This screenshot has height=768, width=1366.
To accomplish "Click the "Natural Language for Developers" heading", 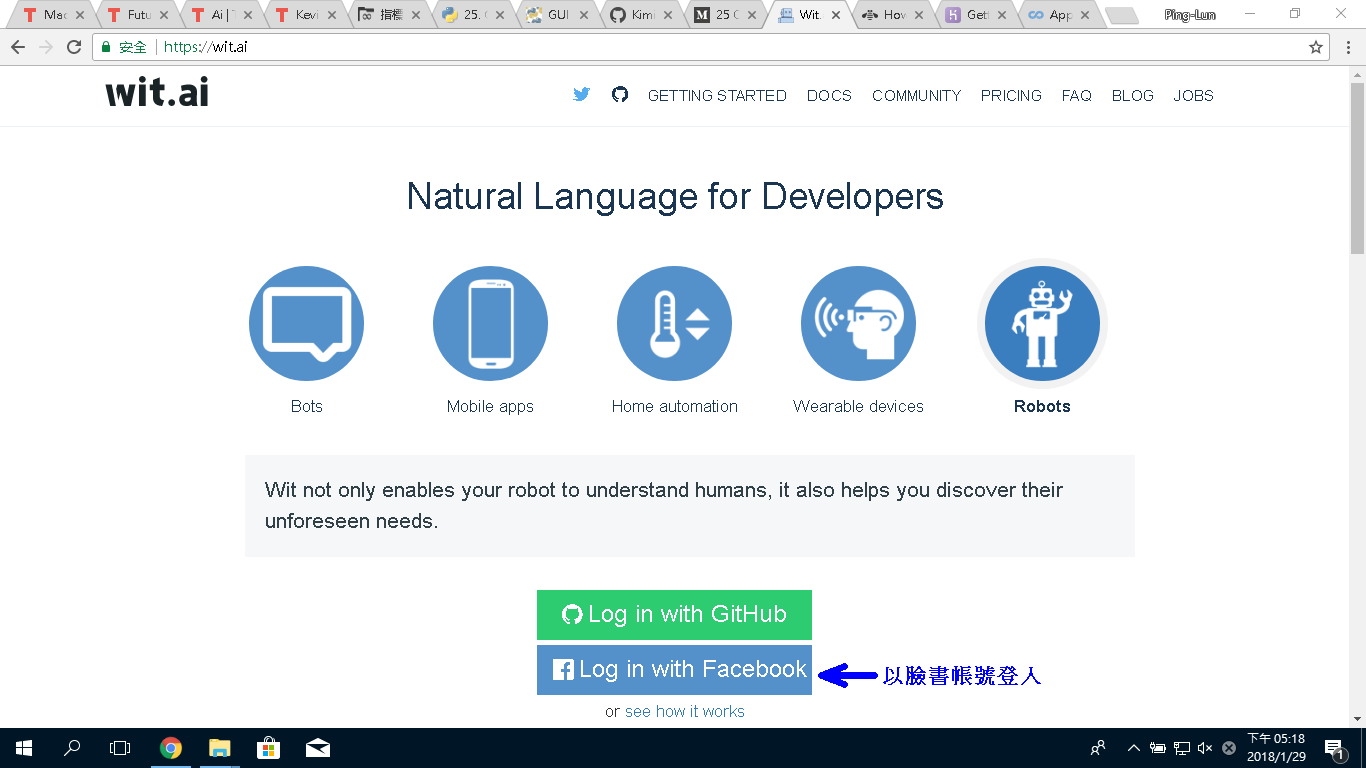I will (675, 196).
